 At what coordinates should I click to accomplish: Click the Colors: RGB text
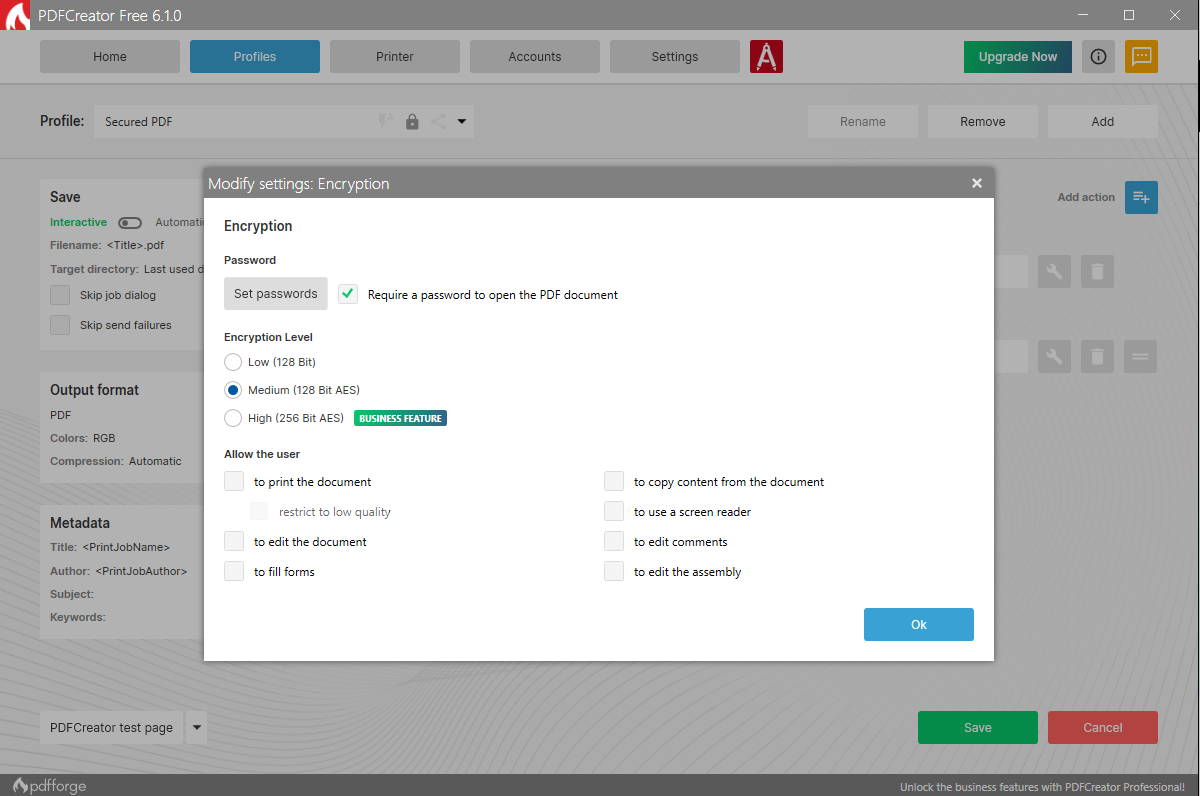[83, 438]
